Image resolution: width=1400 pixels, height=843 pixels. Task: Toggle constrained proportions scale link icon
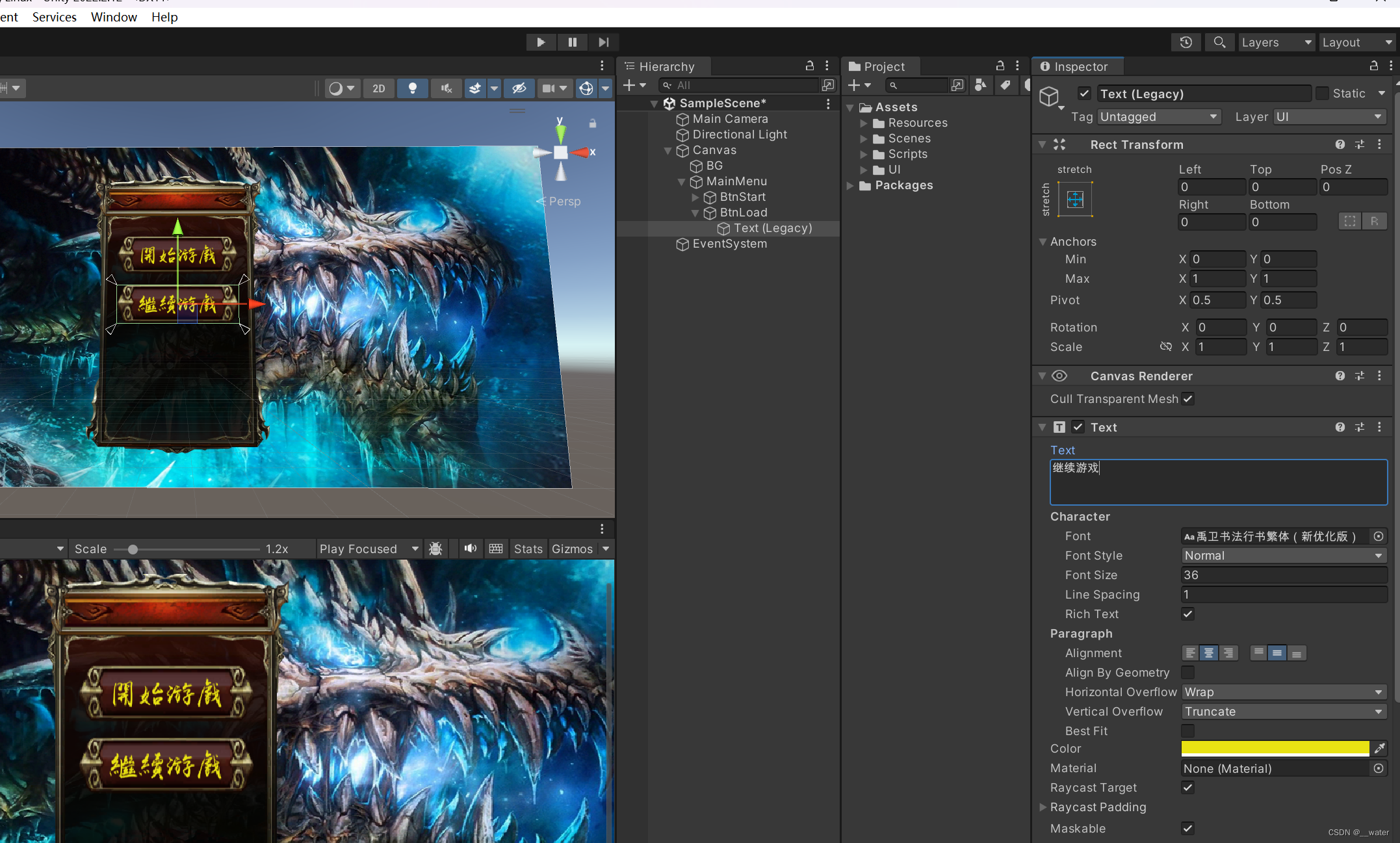pyautogui.click(x=1166, y=346)
